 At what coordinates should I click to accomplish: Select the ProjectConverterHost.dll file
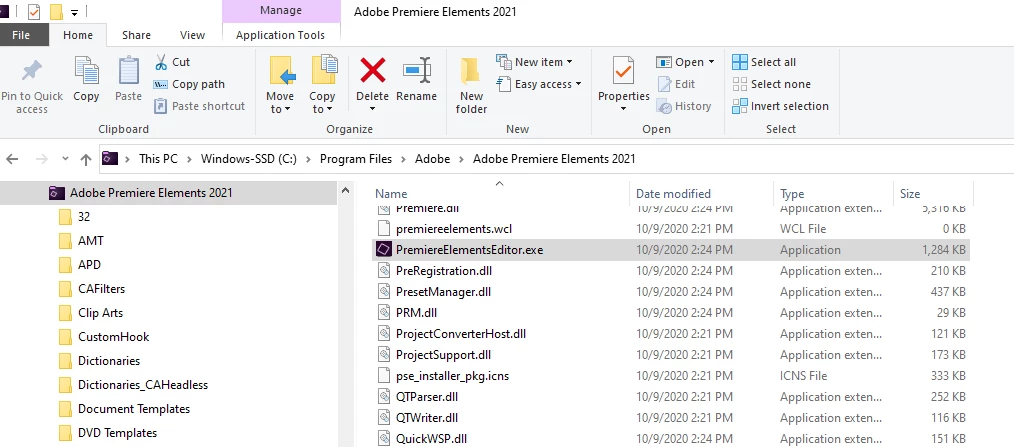point(460,334)
